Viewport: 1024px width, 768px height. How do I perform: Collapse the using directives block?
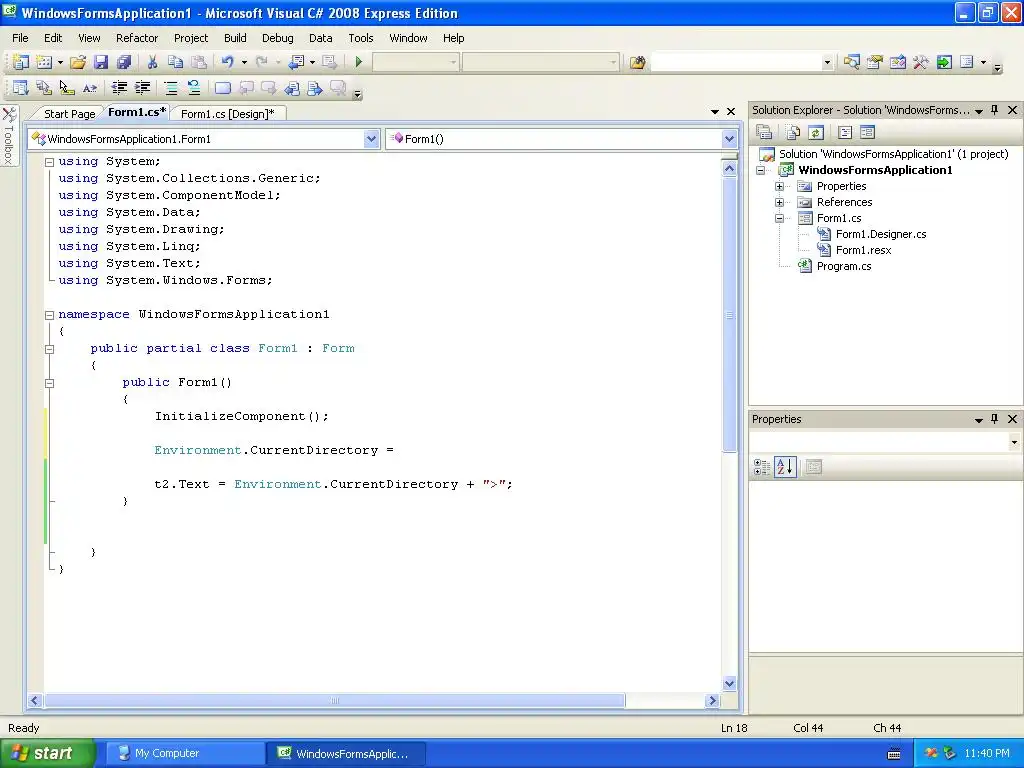(x=49, y=162)
